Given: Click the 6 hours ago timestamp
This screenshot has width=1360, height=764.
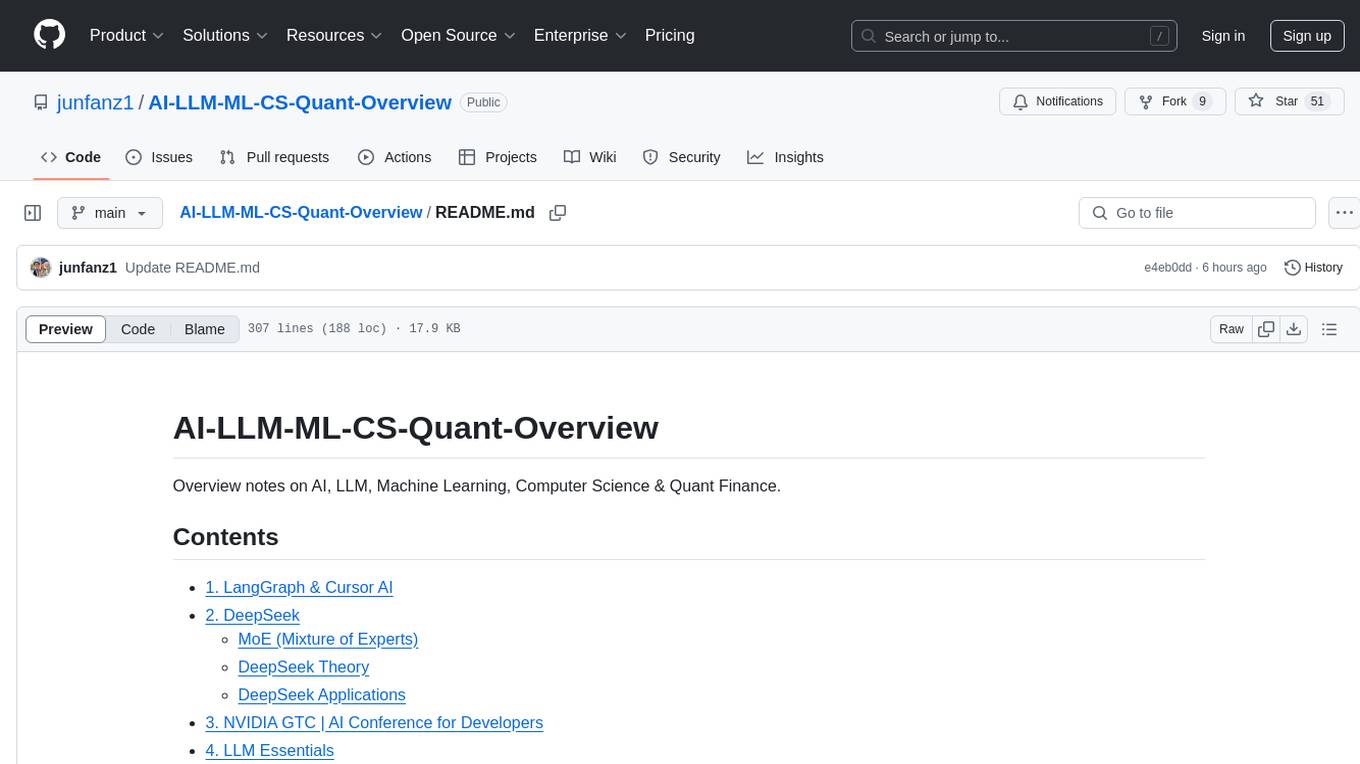Looking at the screenshot, I should 1233,267.
